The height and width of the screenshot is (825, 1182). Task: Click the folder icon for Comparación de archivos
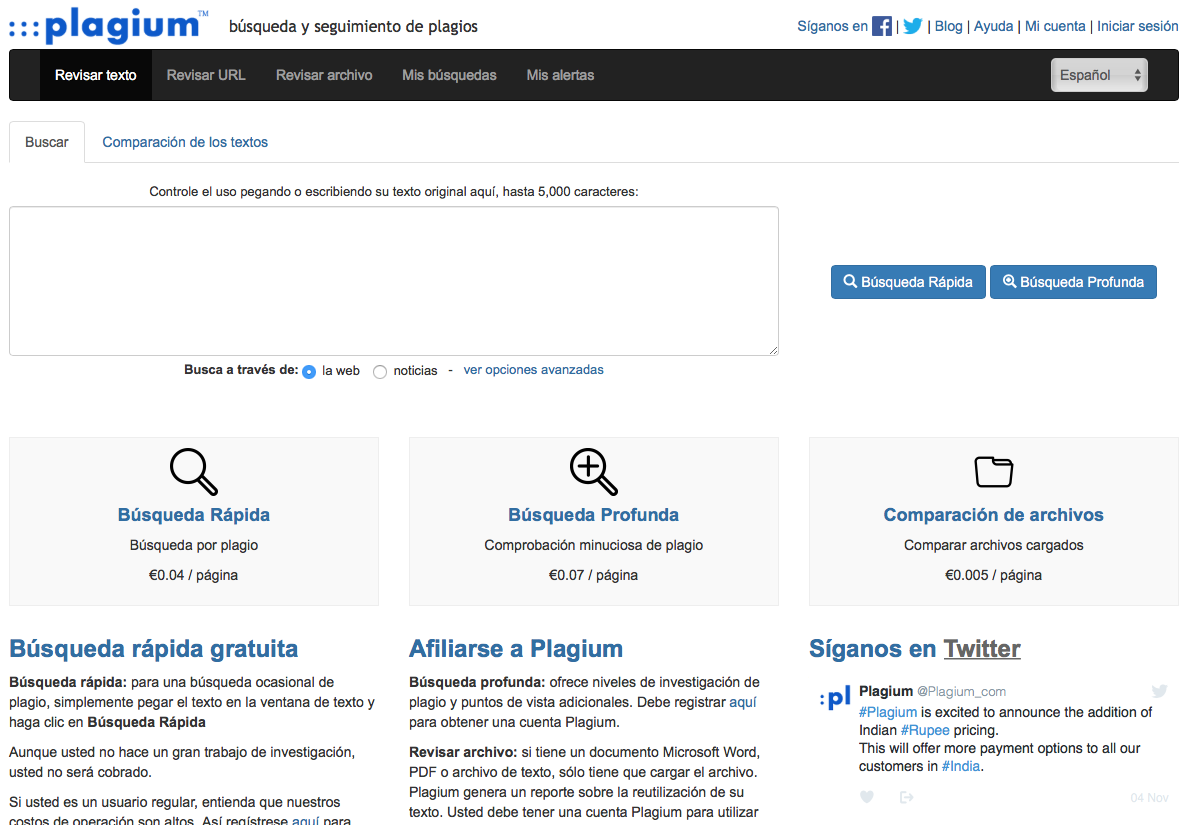tap(994, 472)
